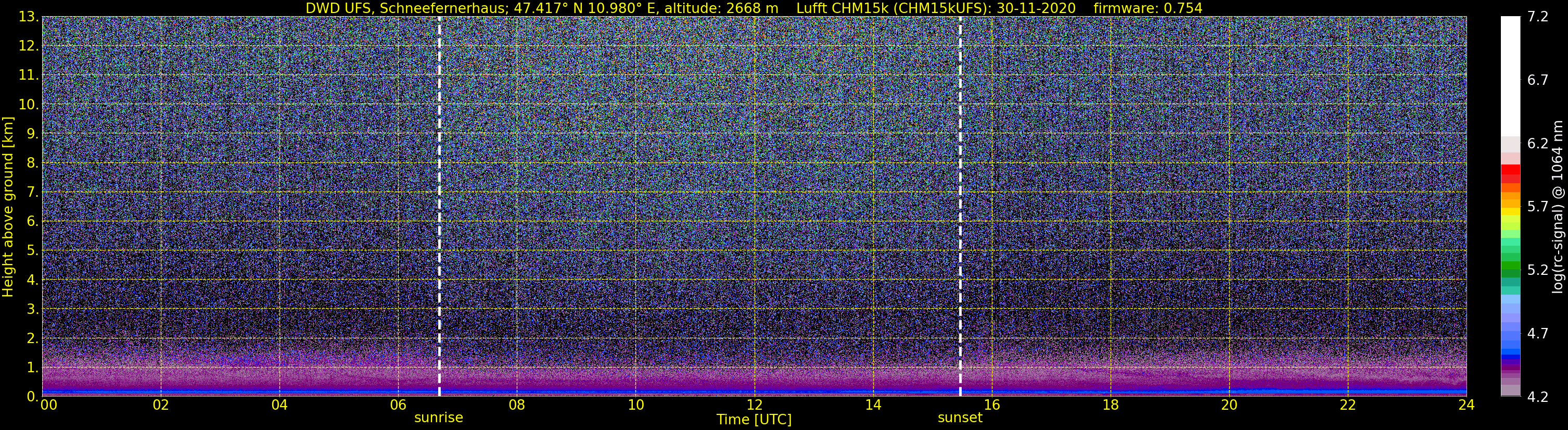Click the height axis tick label 8.
Screen dimensions: 1568x430
[x=33, y=162]
